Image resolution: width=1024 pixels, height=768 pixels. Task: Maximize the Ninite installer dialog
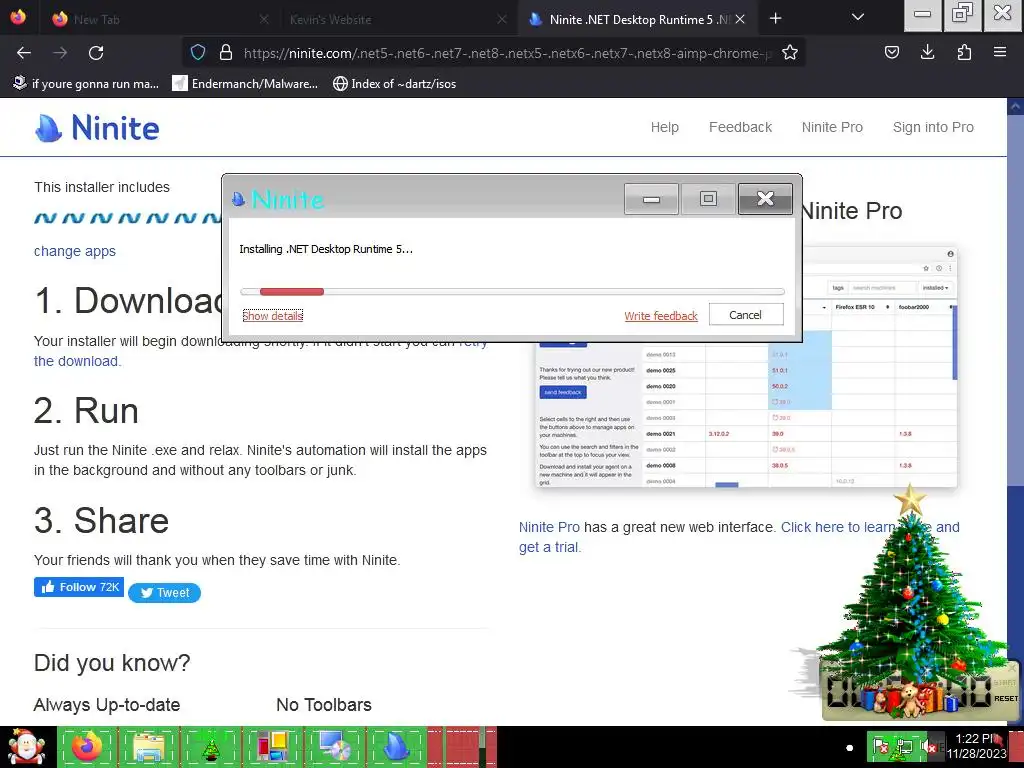(x=708, y=199)
